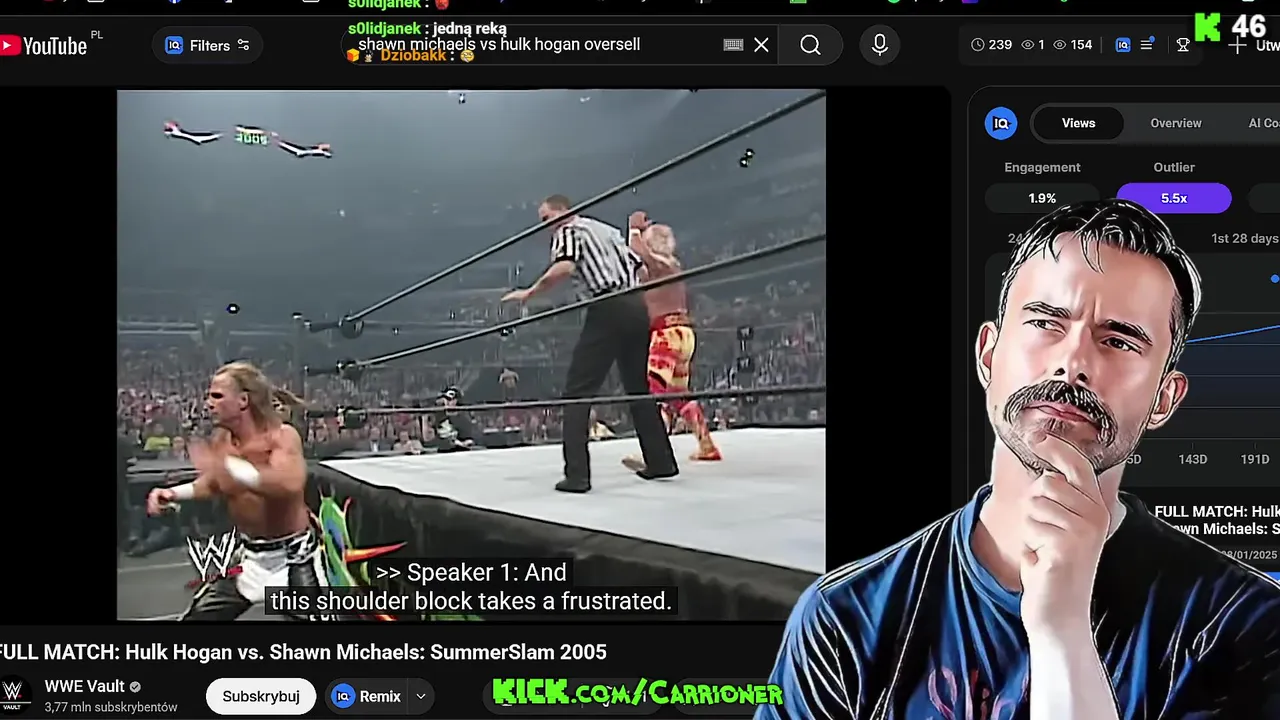Open the vidIQ list menu with notification dot
The width and height of the screenshot is (1280, 720).
(1148, 44)
